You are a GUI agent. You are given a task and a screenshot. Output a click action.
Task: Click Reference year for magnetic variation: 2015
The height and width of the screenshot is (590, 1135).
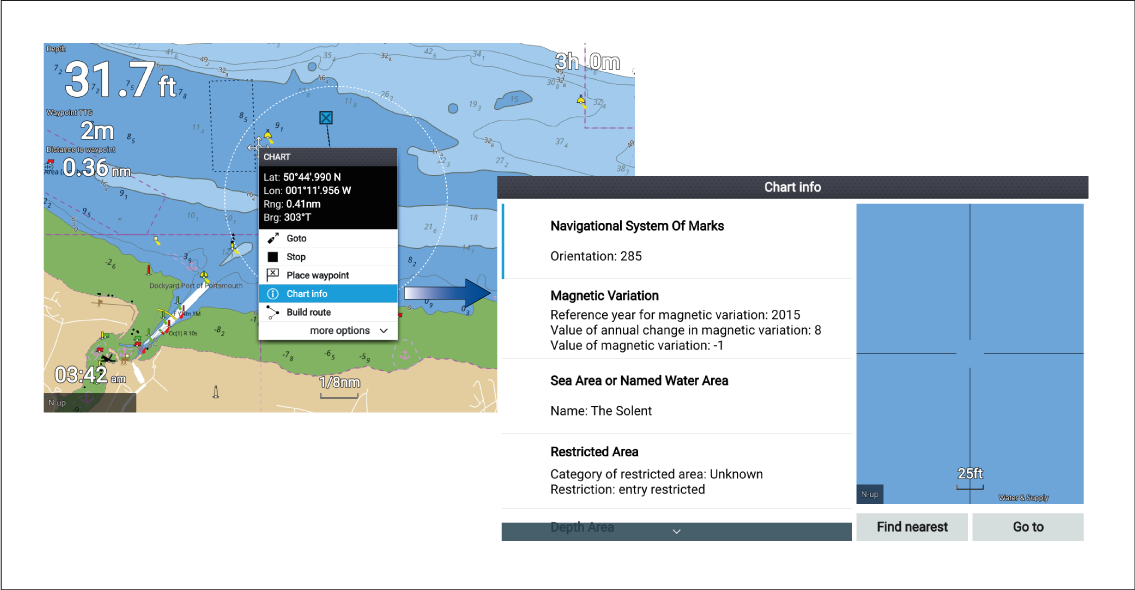[x=675, y=315]
